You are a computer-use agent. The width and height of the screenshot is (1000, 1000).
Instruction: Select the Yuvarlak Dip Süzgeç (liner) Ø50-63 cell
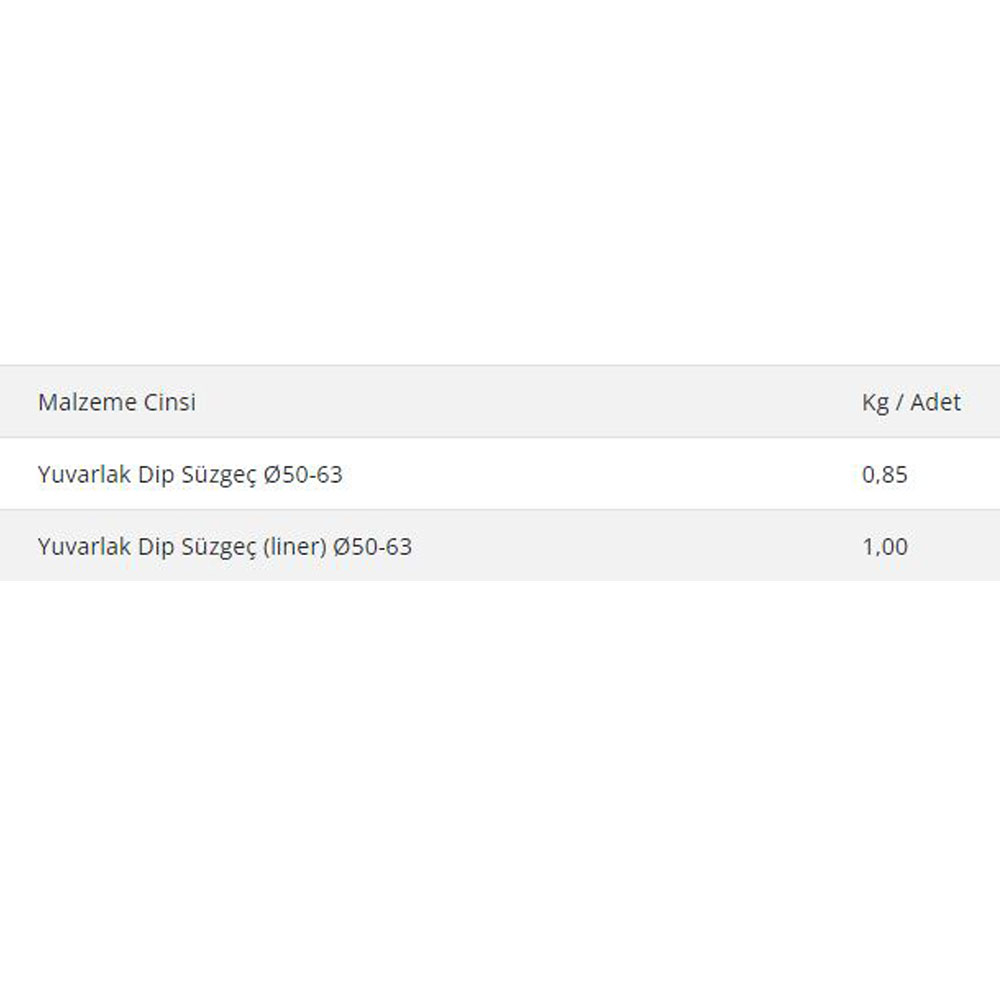tap(224, 547)
